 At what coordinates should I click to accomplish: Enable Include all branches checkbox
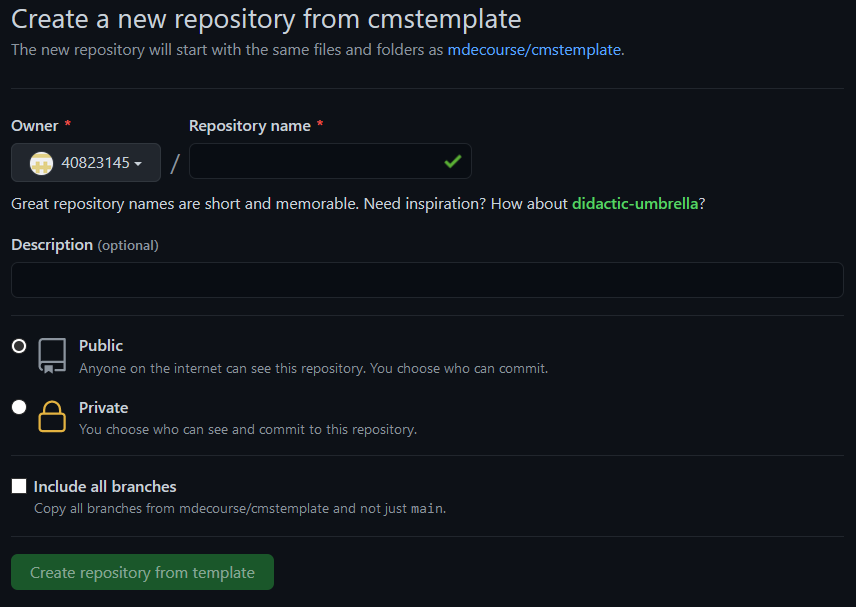19,486
